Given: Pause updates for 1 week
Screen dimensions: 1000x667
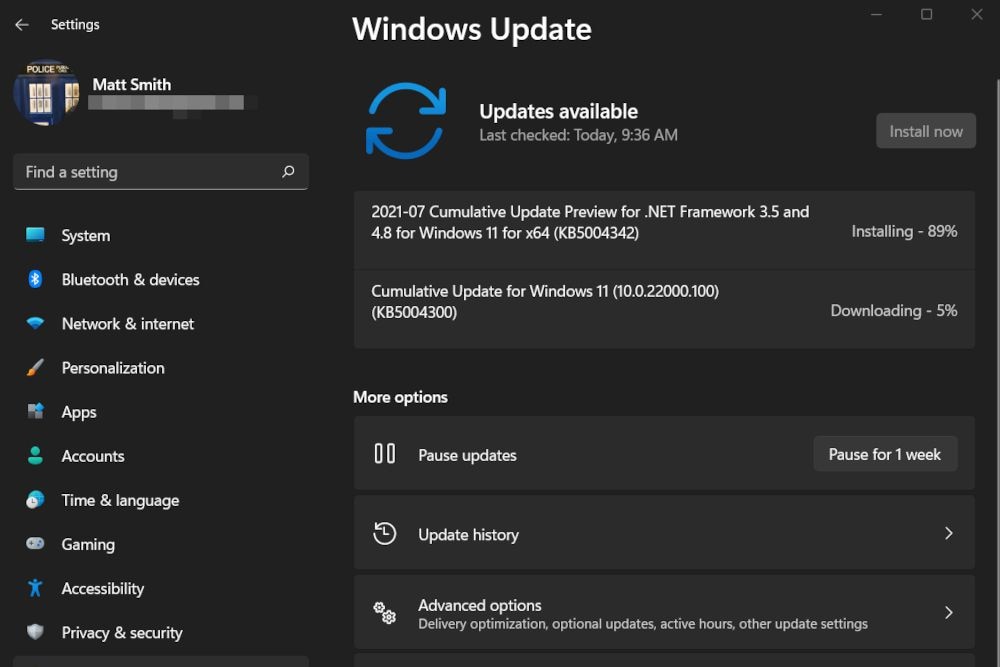Looking at the screenshot, I should point(885,453).
